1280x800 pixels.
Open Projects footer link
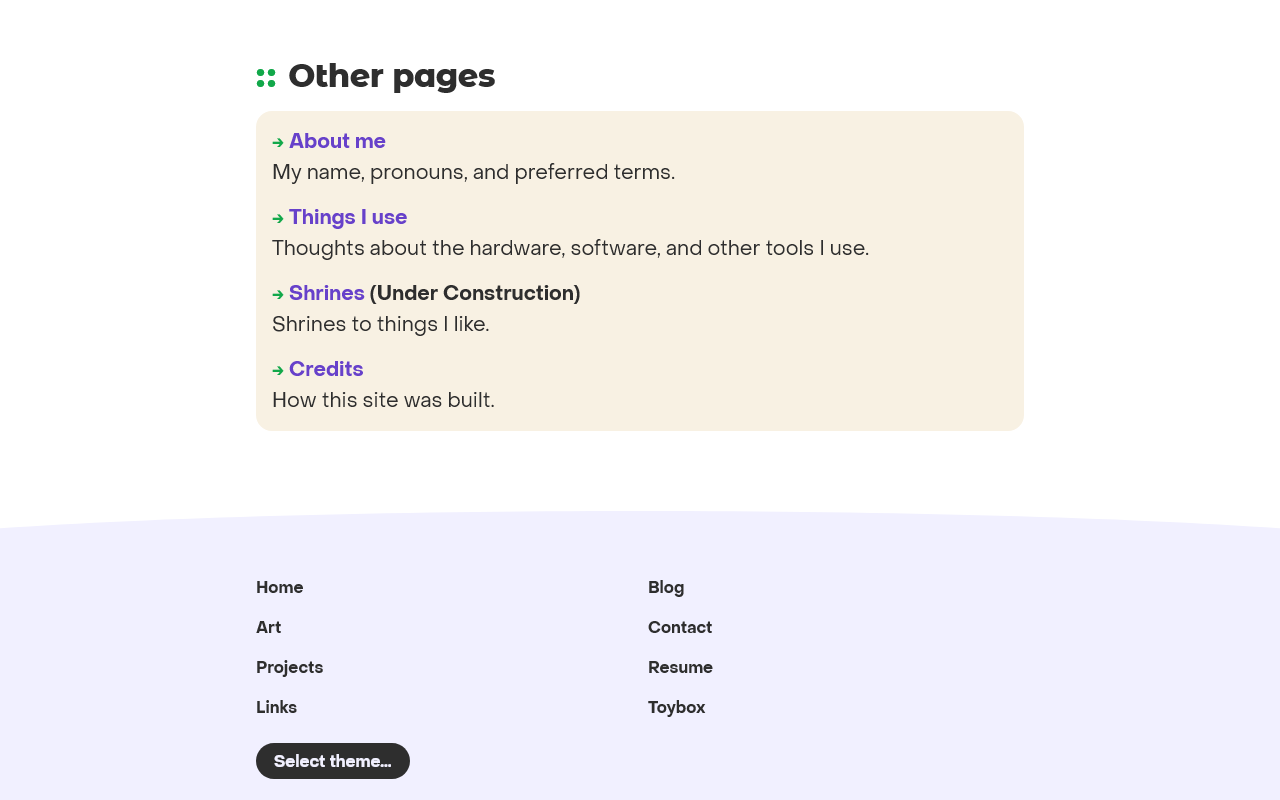(x=290, y=667)
